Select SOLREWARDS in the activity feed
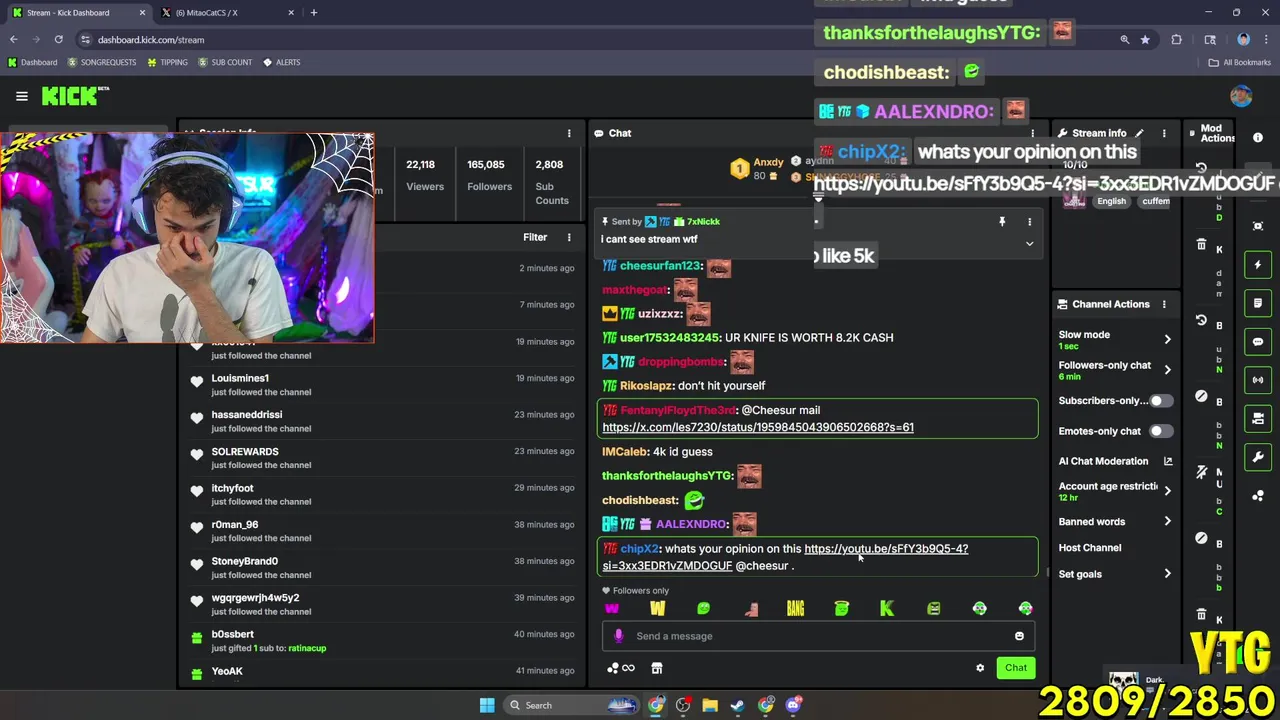This screenshot has width=1280, height=720. click(245, 452)
